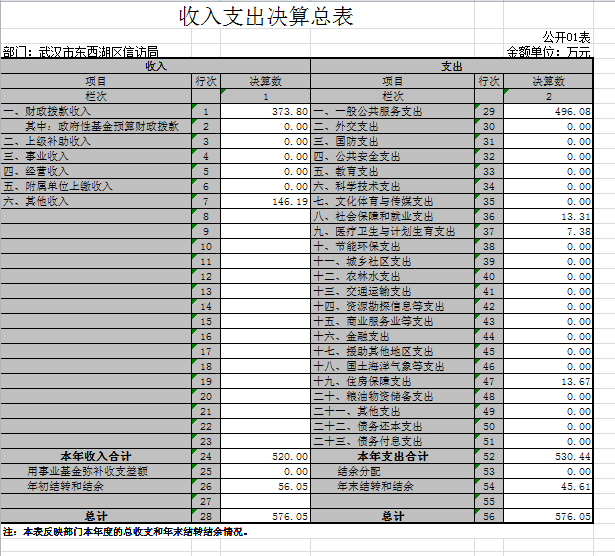
Task: Click the department cell 武汉市东西湖区信访局
Action: (x=80, y=51)
